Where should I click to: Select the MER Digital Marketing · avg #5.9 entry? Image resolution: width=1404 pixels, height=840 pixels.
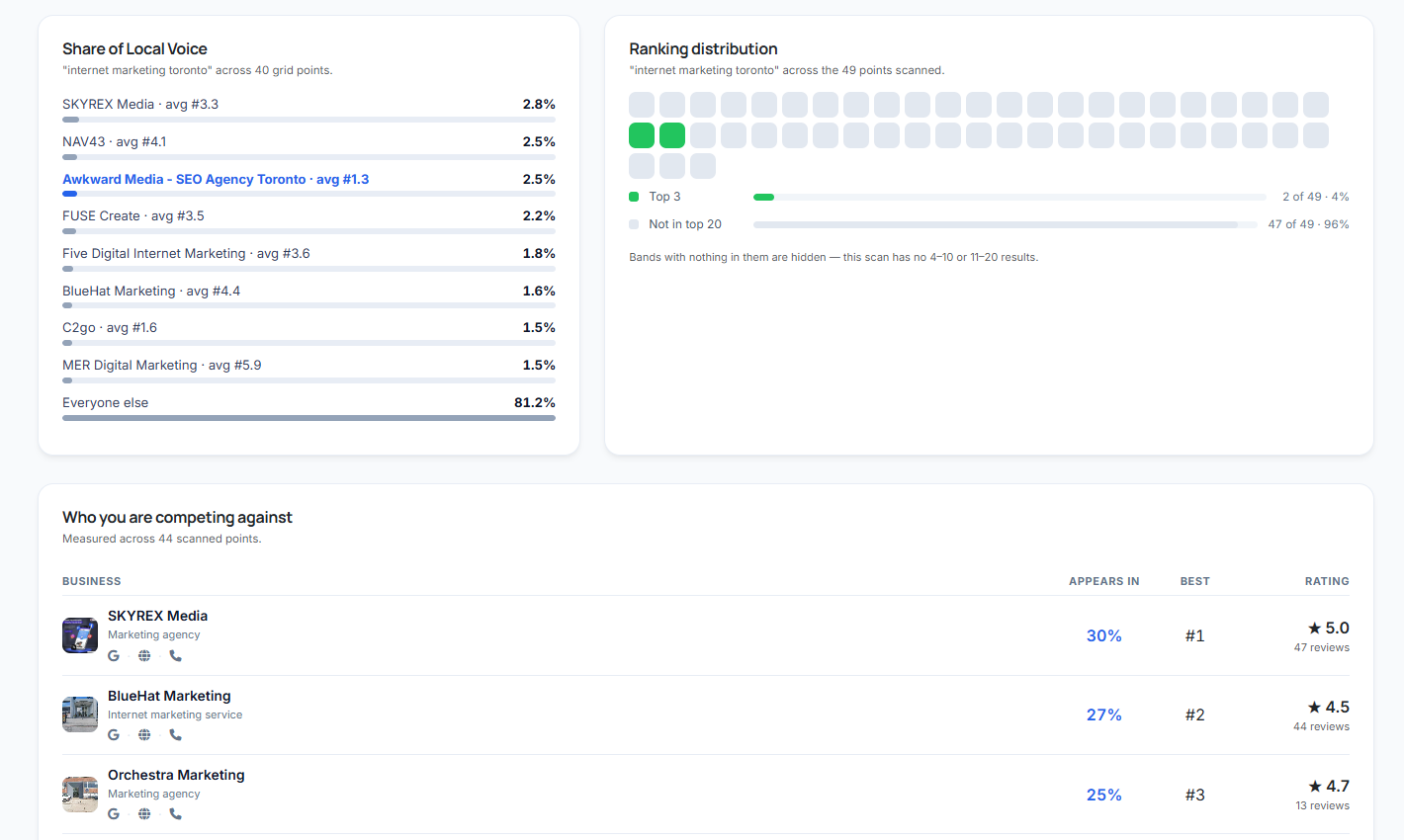[162, 365]
